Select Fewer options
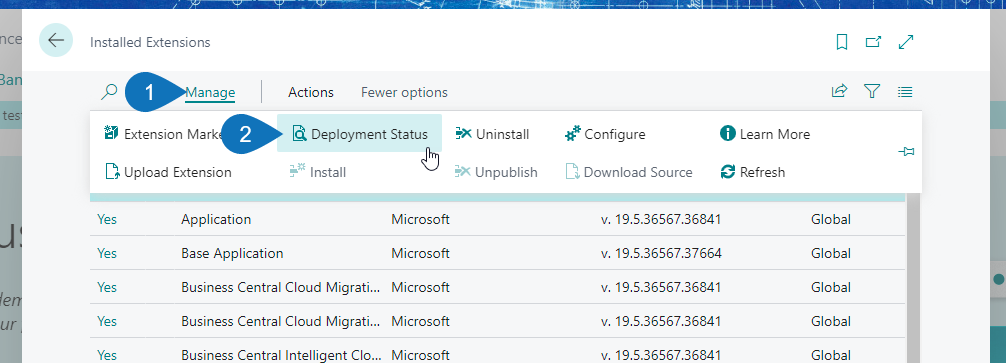The height and width of the screenshot is (363, 1006). (404, 92)
